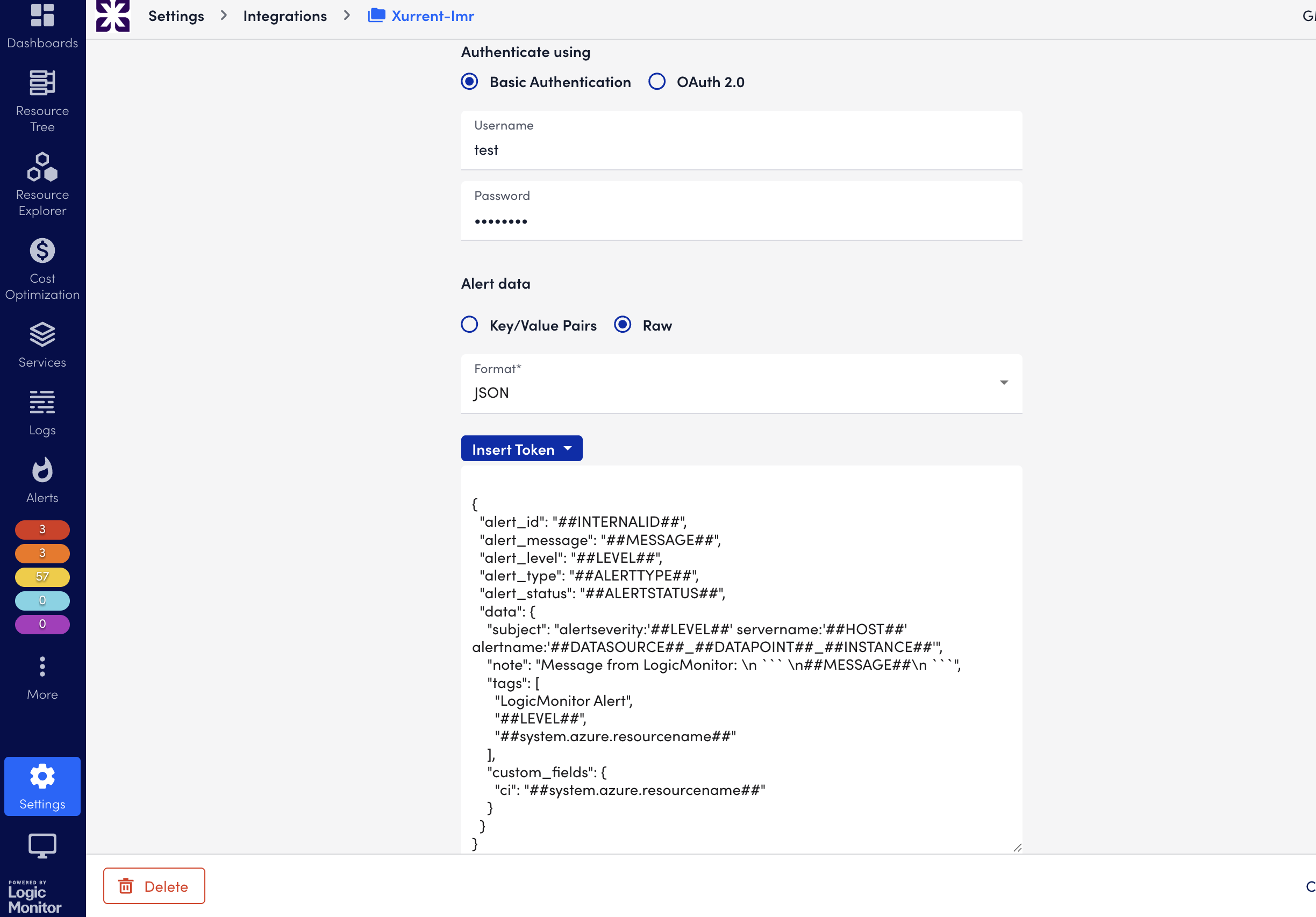Select OAuth 2.0 authentication
The height and width of the screenshot is (917, 1316).
pyautogui.click(x=657, y=82)
